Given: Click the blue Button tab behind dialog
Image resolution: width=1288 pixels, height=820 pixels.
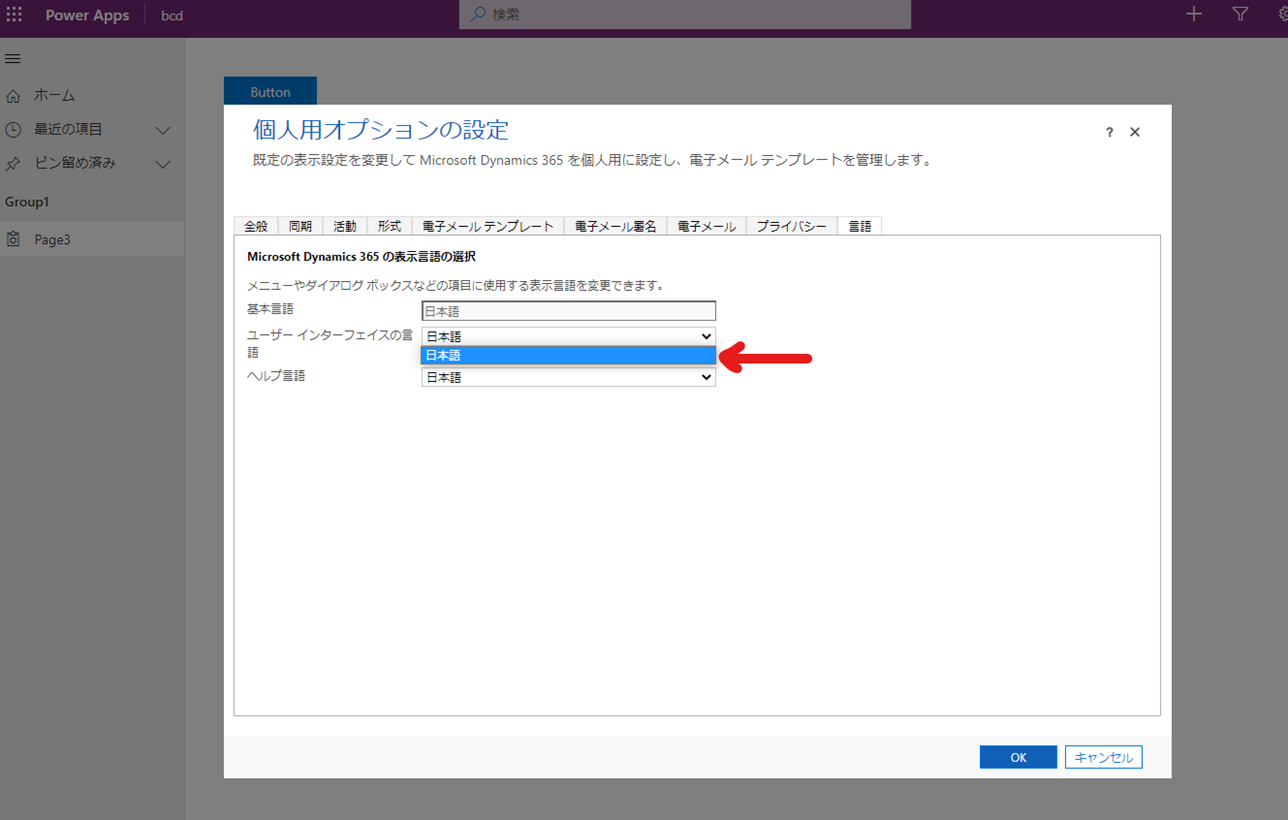Looking at the screenshot, I should pyautogui.click(x=270, y=91).
